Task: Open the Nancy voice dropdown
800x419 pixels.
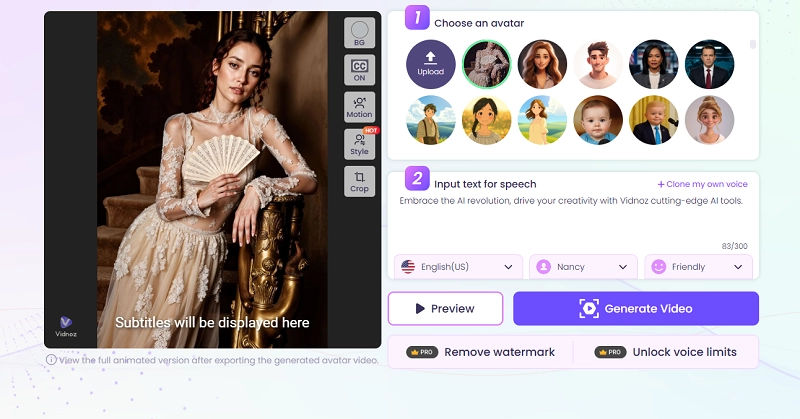Action: click(583, 267)
